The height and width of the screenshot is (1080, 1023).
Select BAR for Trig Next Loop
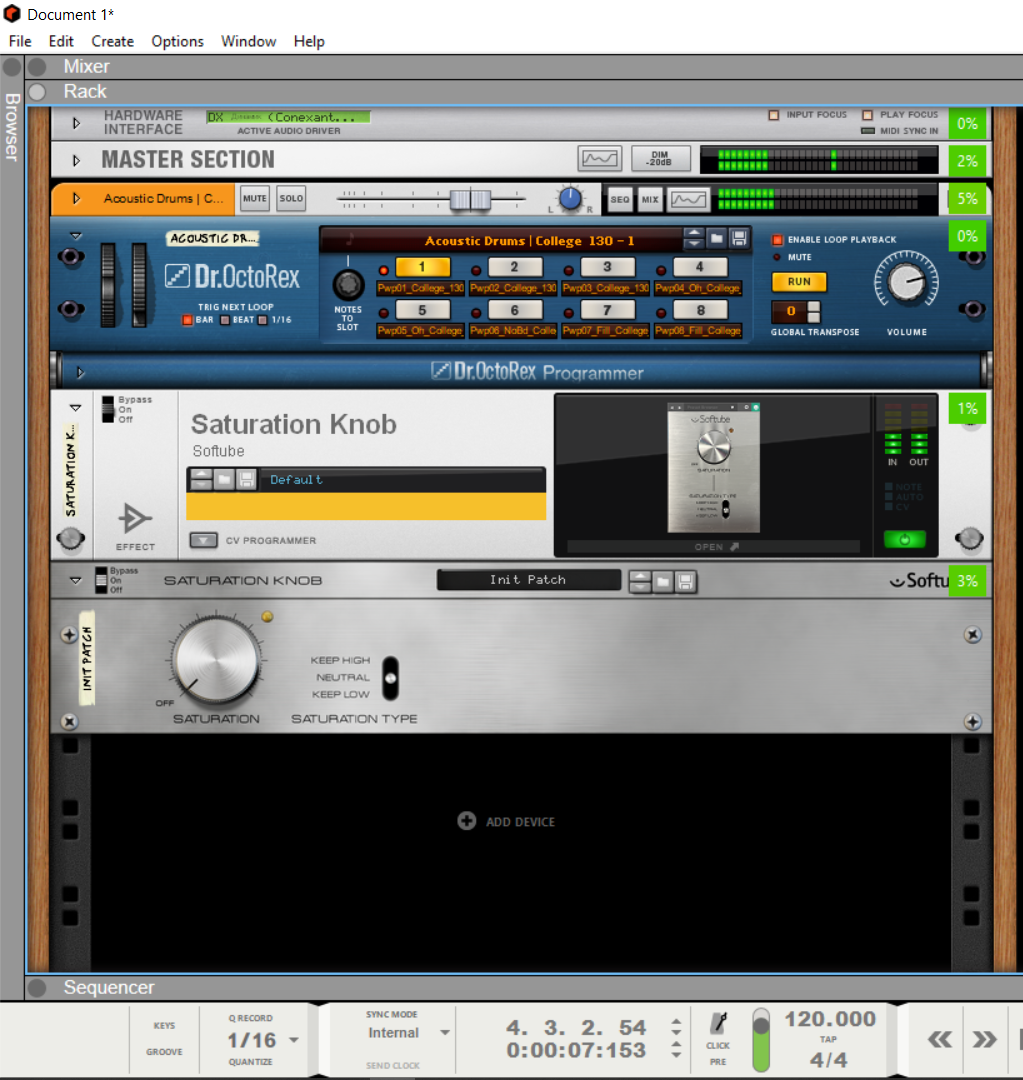(187, 320)
